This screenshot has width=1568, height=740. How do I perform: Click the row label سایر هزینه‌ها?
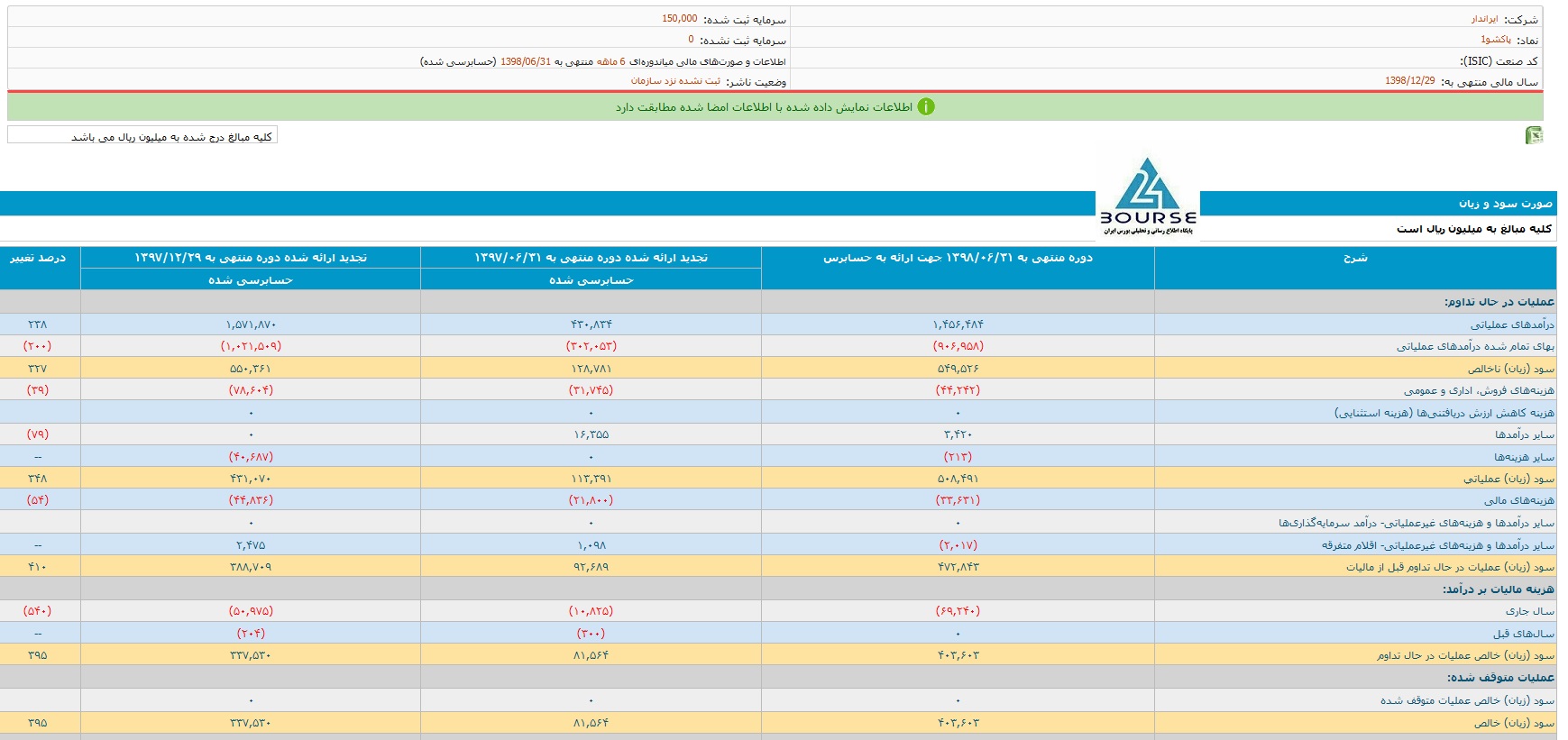coord(1524,457)
